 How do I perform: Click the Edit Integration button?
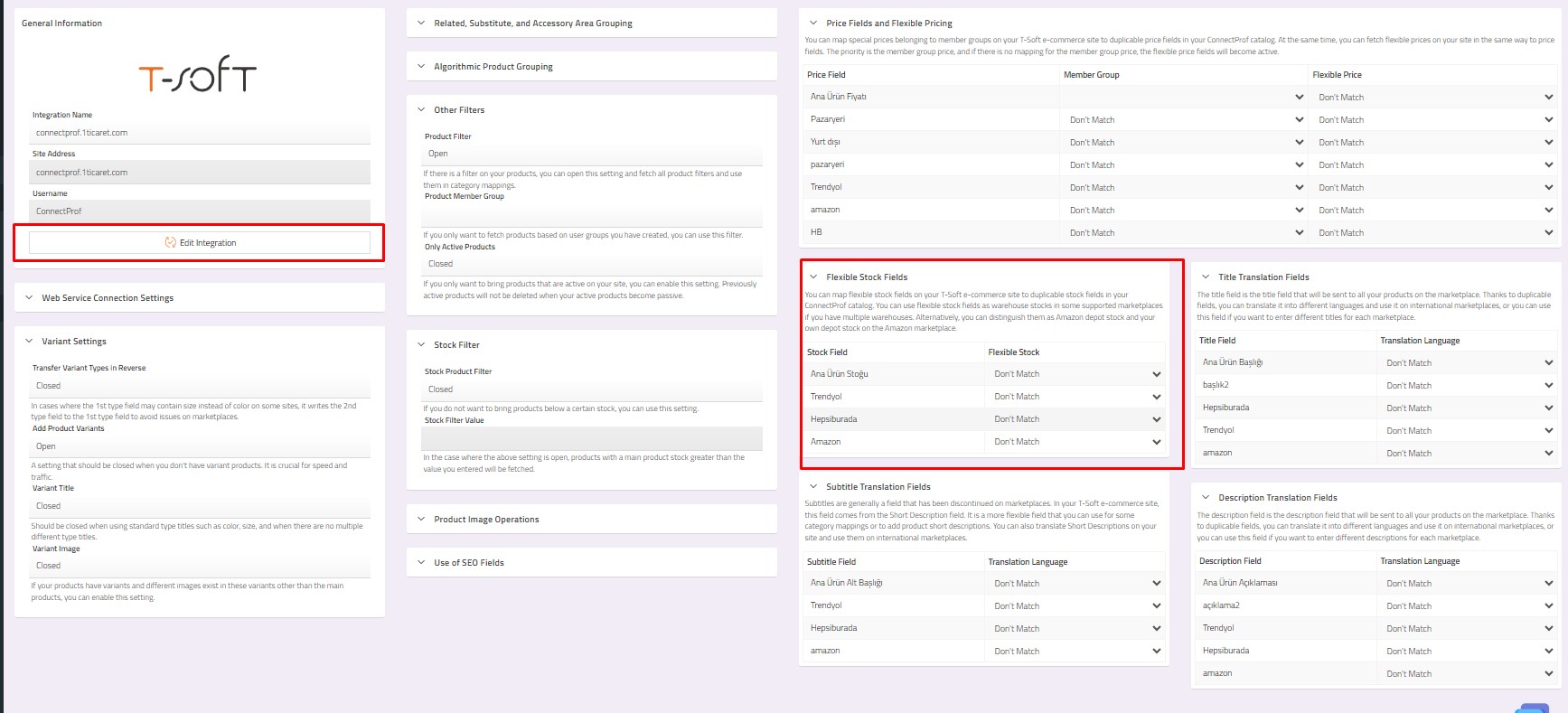pos(200,242)
